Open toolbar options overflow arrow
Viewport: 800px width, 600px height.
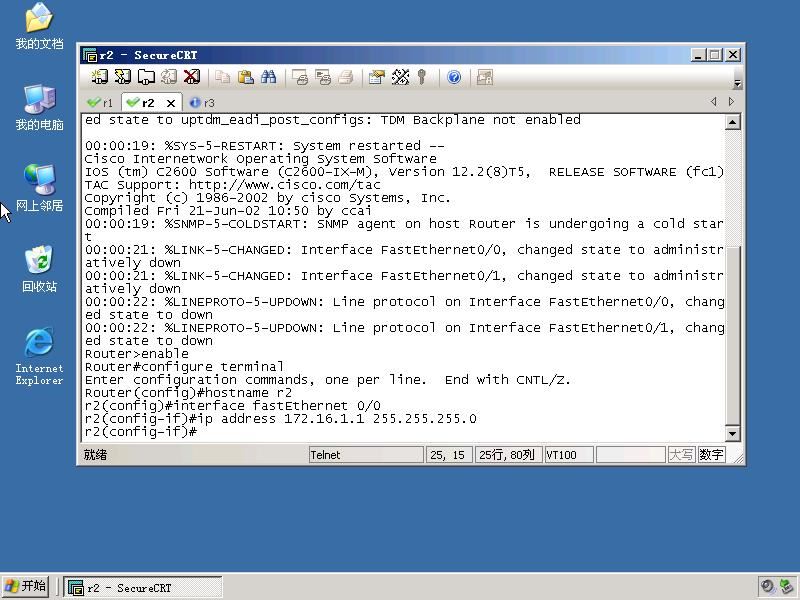[x=737, y=82]
